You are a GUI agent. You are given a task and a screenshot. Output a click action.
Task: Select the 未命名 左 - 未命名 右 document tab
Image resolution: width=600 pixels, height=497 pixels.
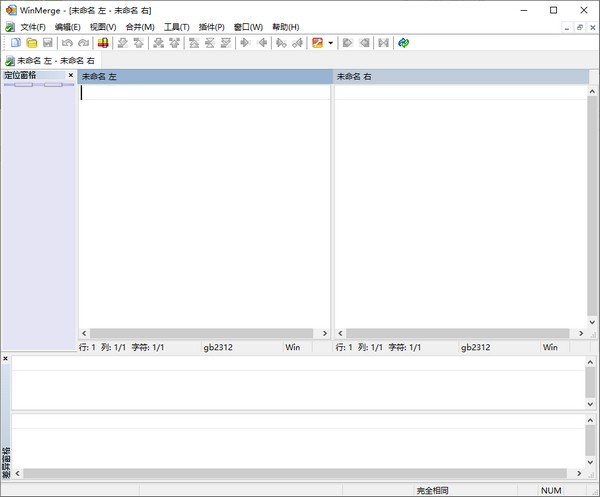57,60
